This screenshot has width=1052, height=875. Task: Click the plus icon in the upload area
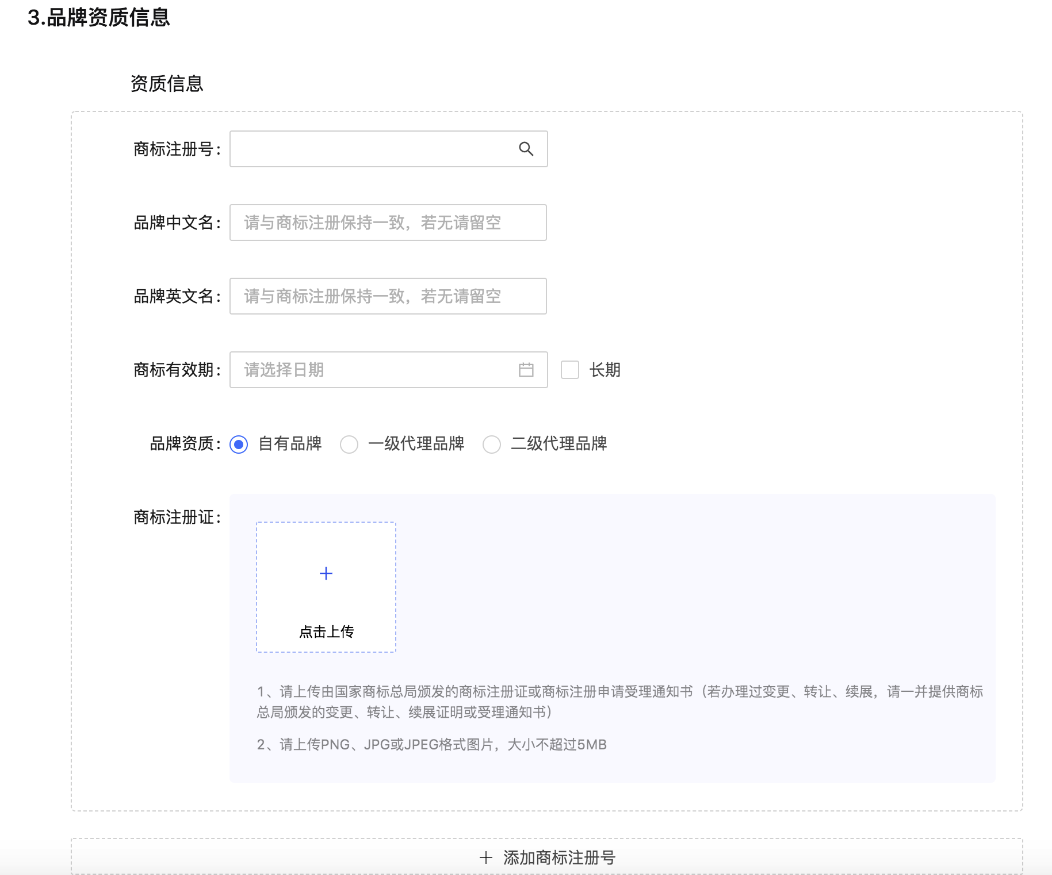tap(326, 572)
